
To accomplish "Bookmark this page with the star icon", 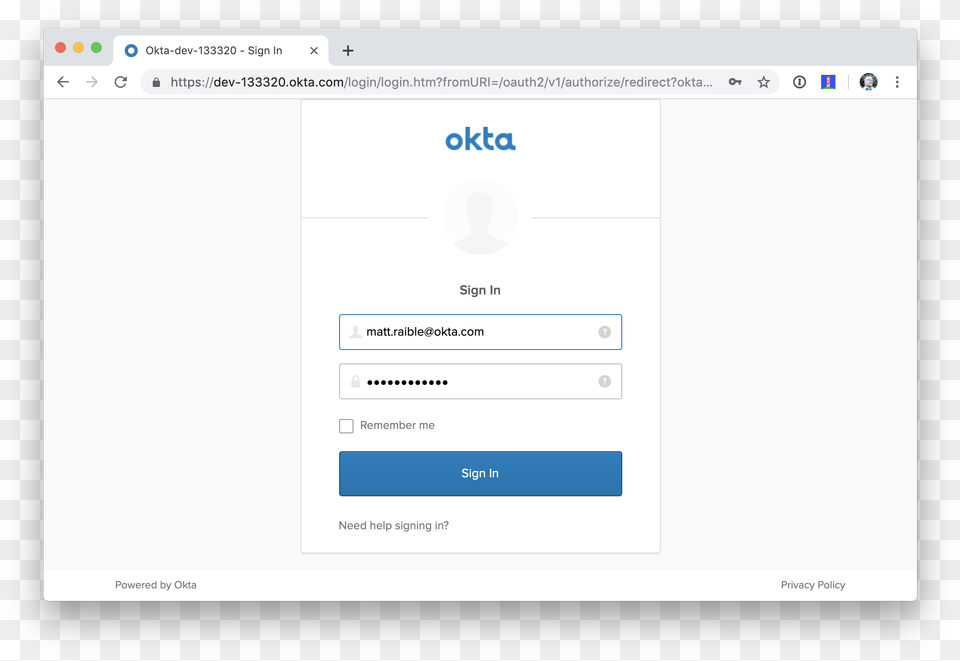I will [x=764, y=82].
